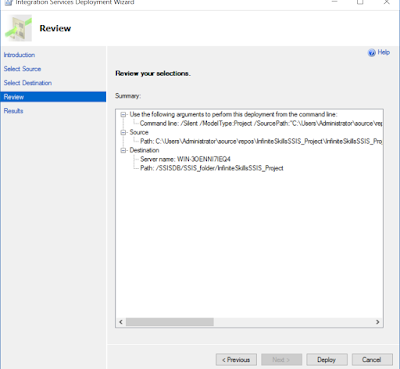
Task: Click the Deploy button
Action: 327,360
